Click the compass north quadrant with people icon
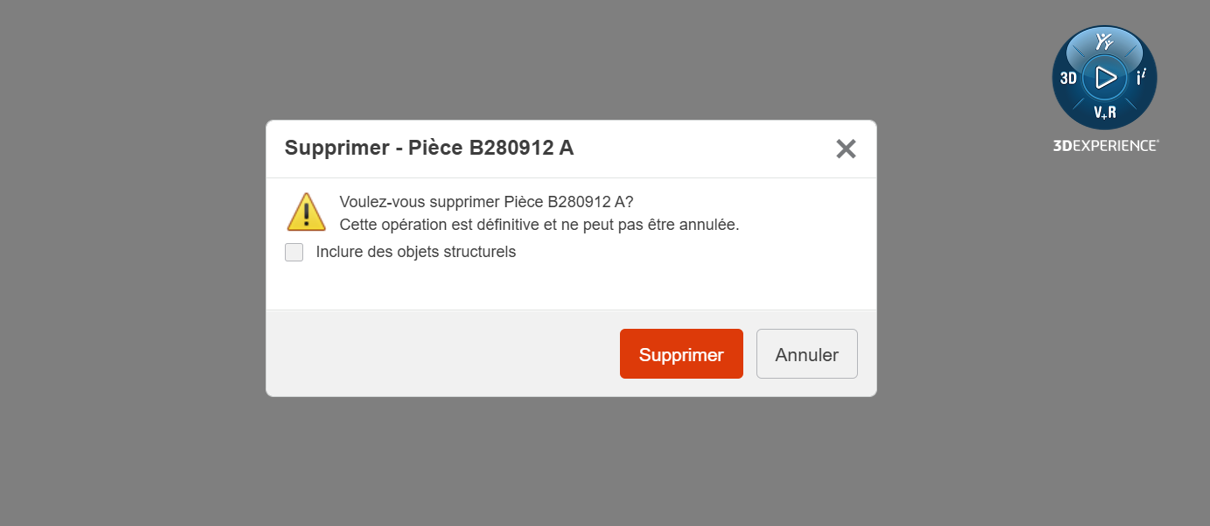The height and width of the screenshot is (526, 1210). [x=1104, y=43]
